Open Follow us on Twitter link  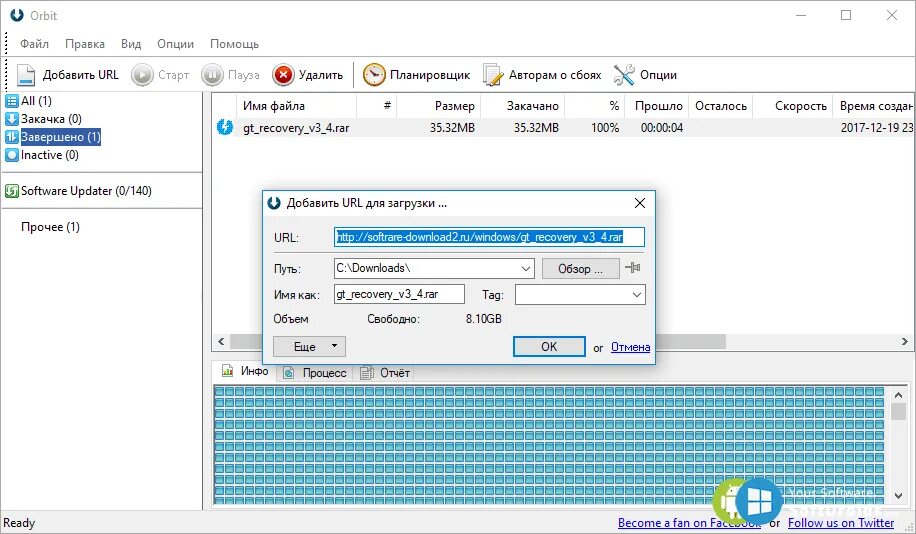[x=841, y=523]
